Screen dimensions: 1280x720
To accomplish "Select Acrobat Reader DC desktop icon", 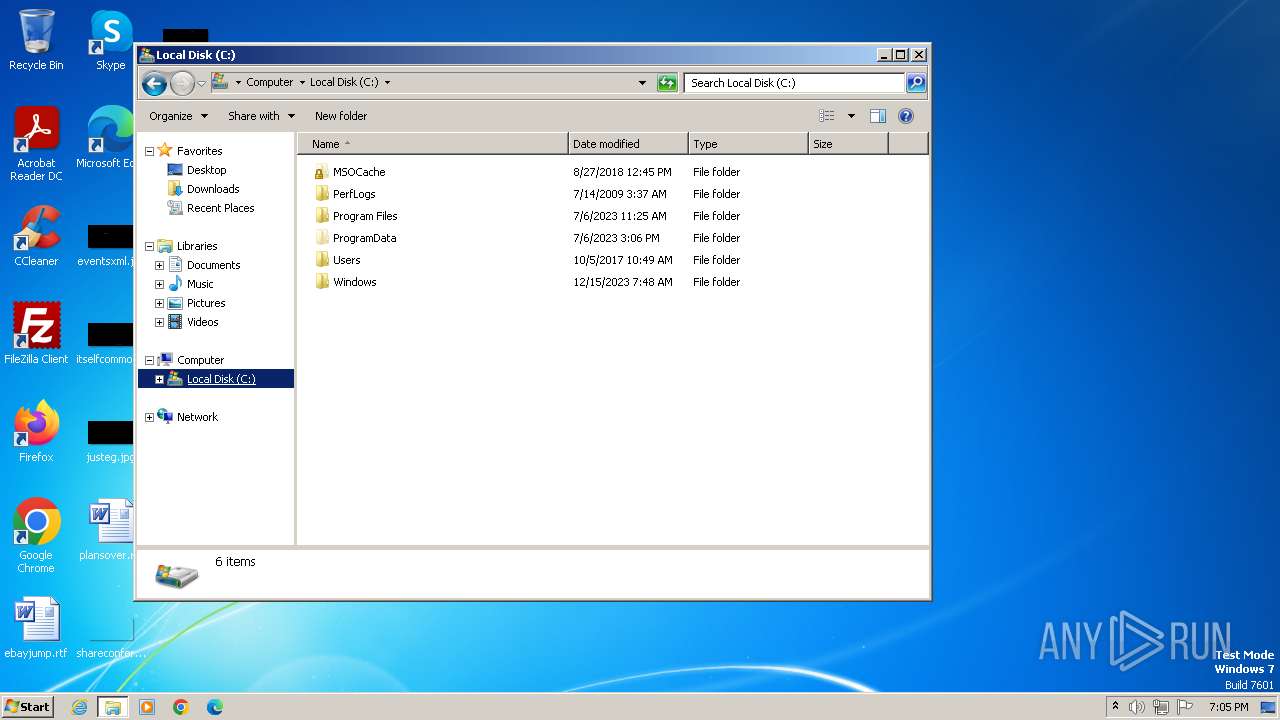I will [x=36, y=144].
